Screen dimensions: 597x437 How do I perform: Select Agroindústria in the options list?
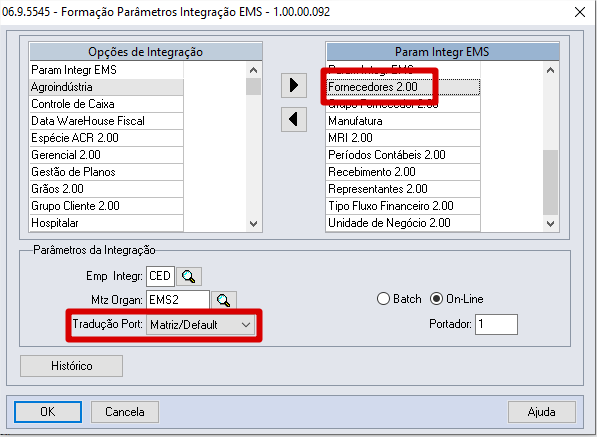pos(106,87)
